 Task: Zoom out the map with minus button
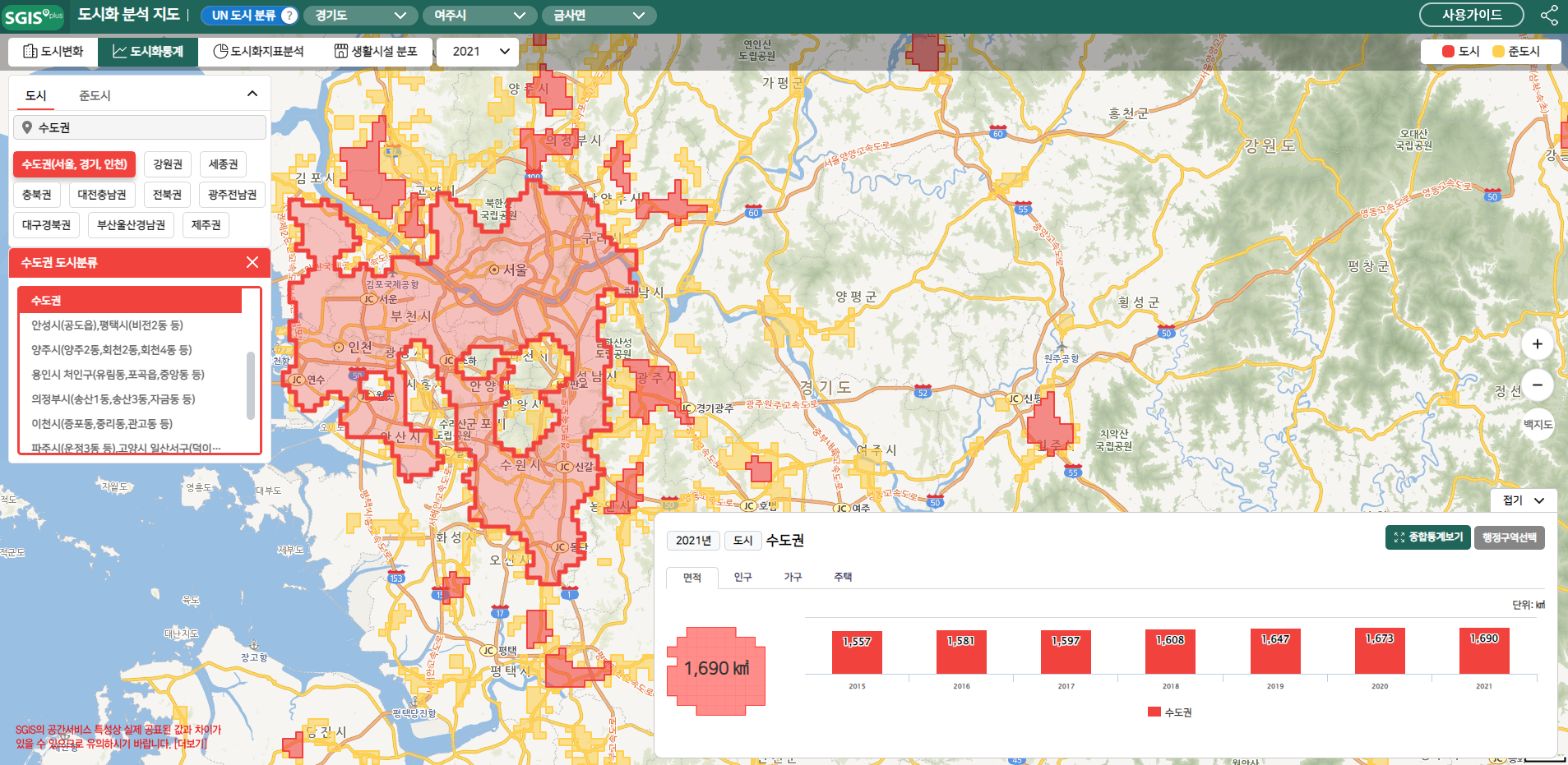pyautogui.click(x=1537, y=385)
